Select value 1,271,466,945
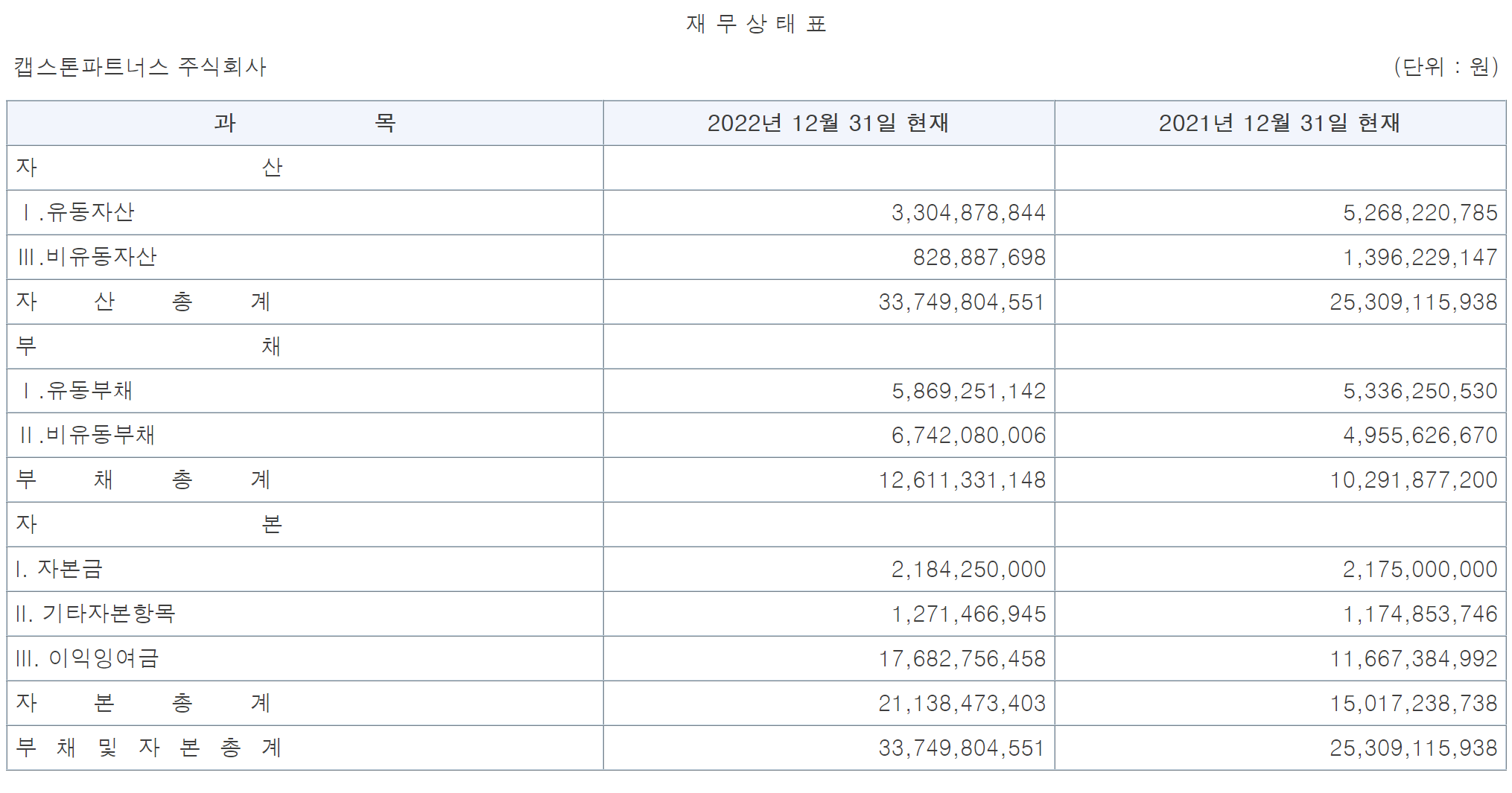 (x=968, y=614)
